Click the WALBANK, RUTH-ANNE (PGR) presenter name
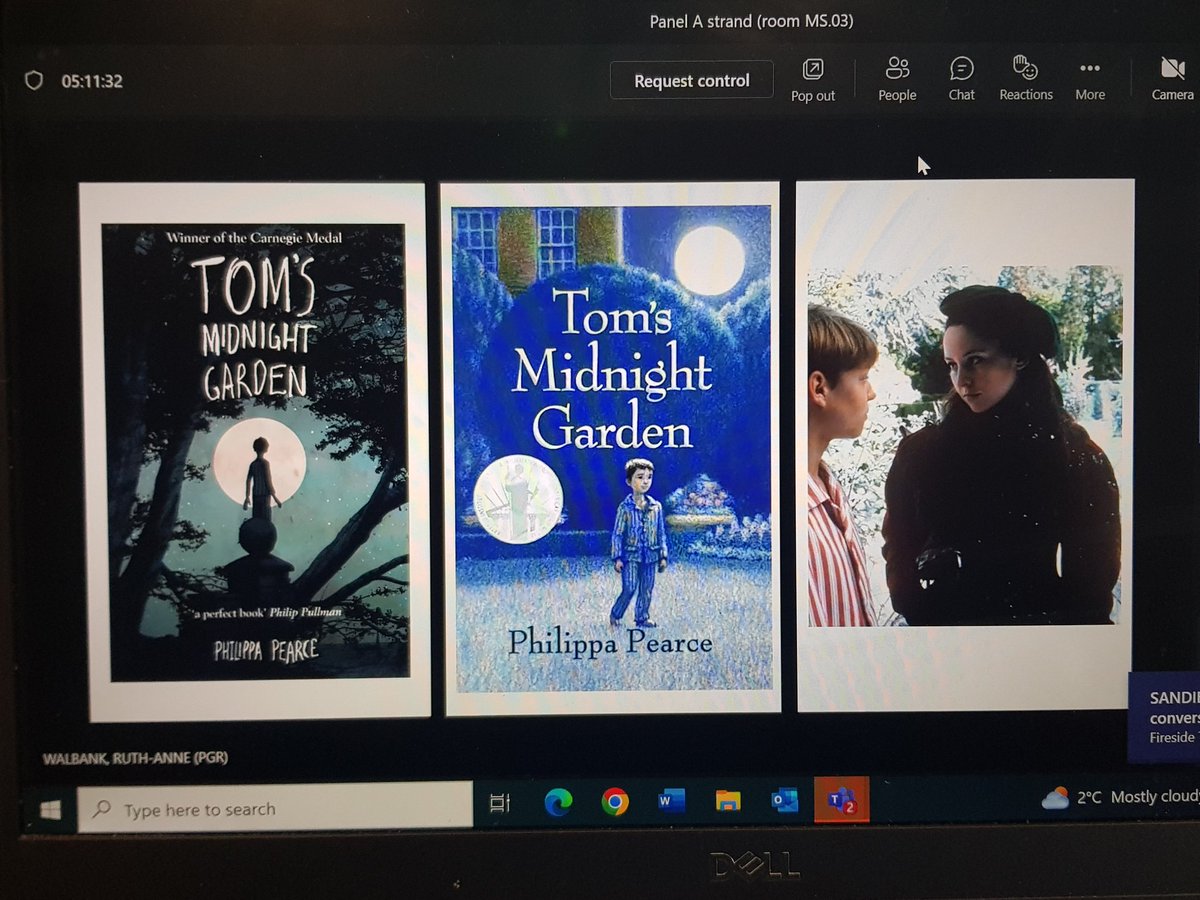Screen dimensions: 1200x900 pos(135,758)
